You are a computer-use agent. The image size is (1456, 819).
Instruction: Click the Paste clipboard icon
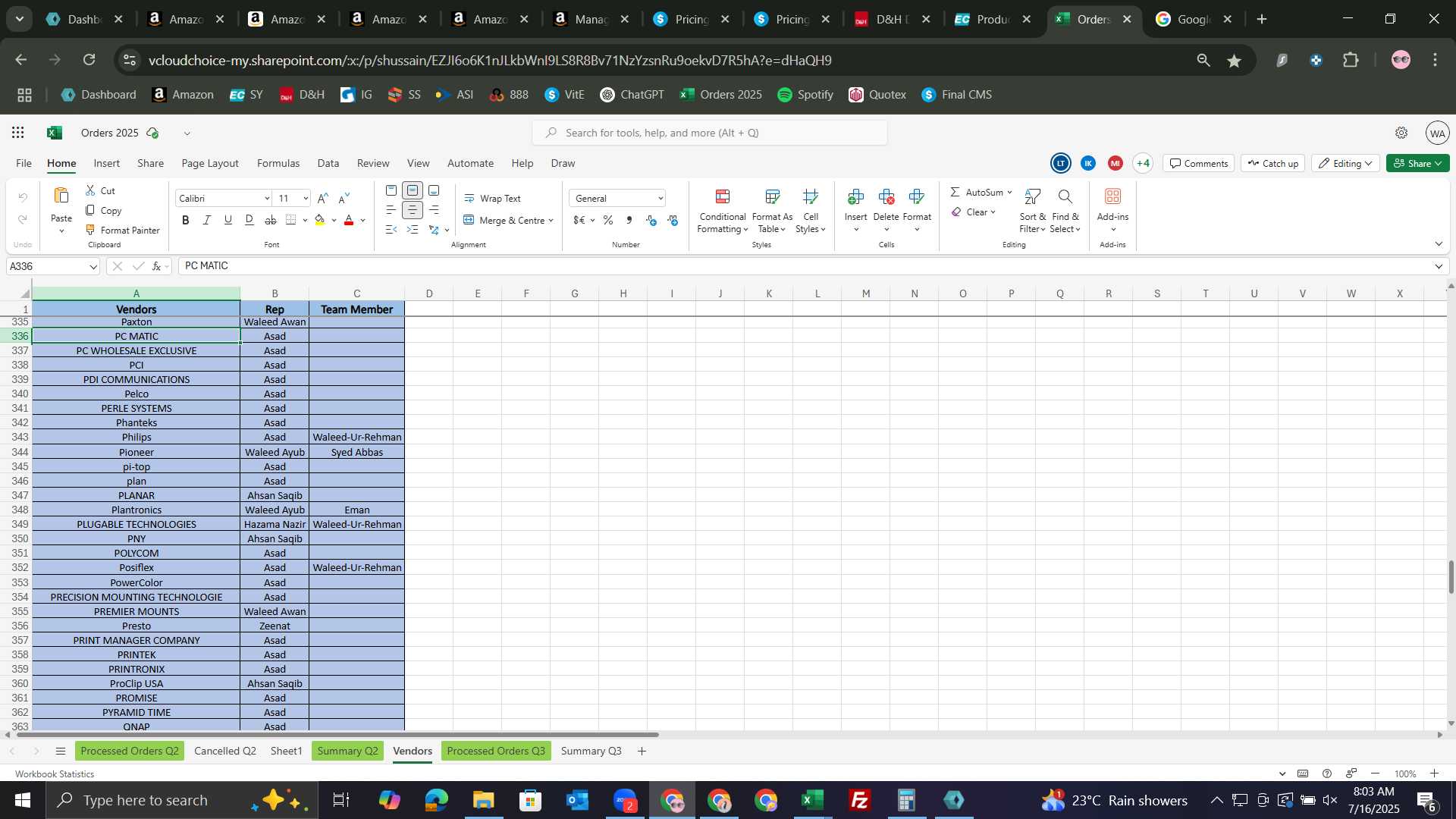click(x=61, y=196)
